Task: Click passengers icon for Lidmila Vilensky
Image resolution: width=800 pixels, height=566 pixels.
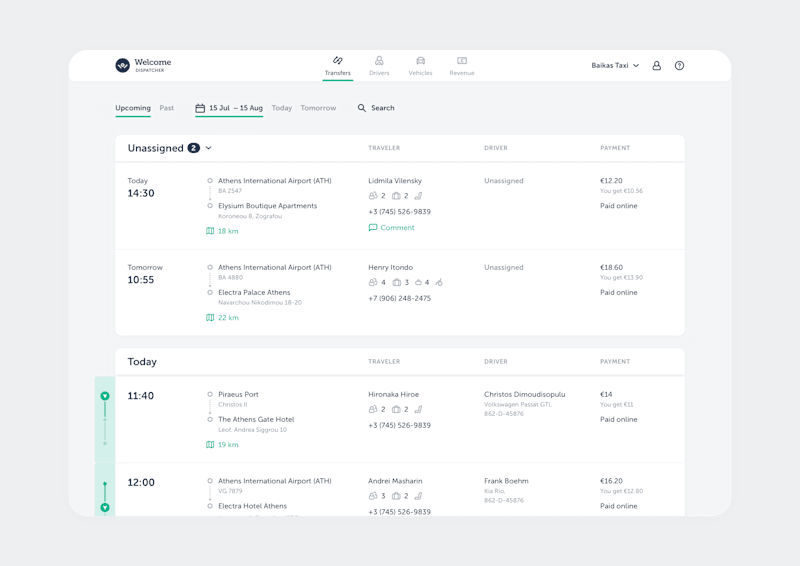Action: [x=373, y=195]
